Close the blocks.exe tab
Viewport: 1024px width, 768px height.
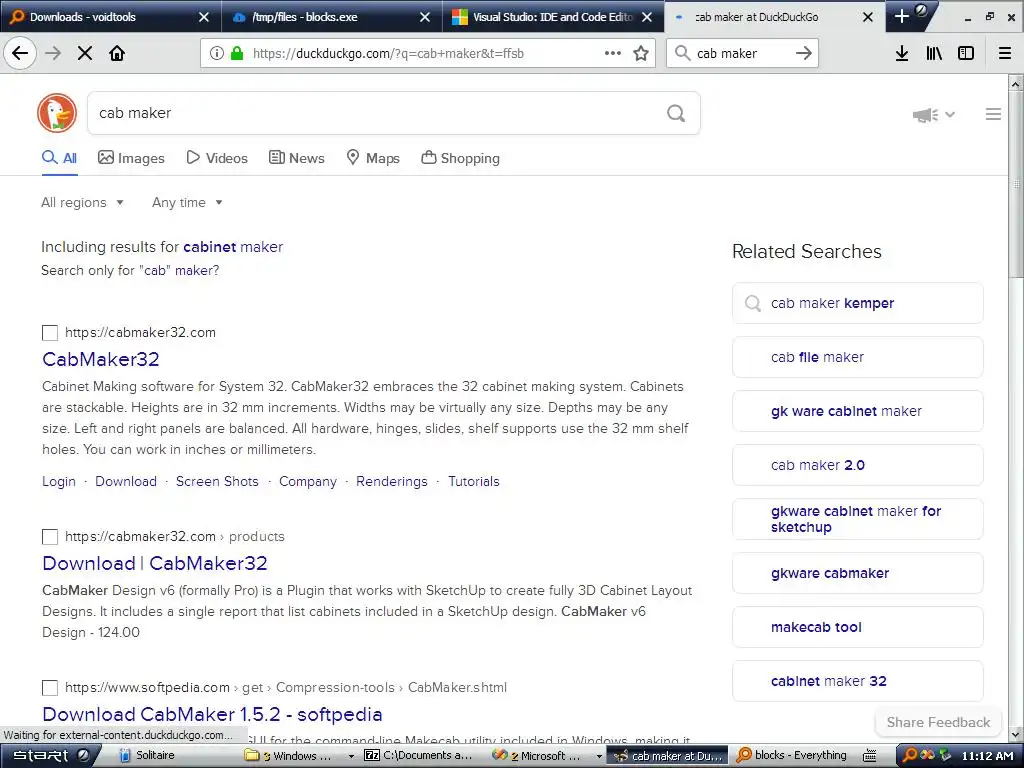click(x=424, y=17)
